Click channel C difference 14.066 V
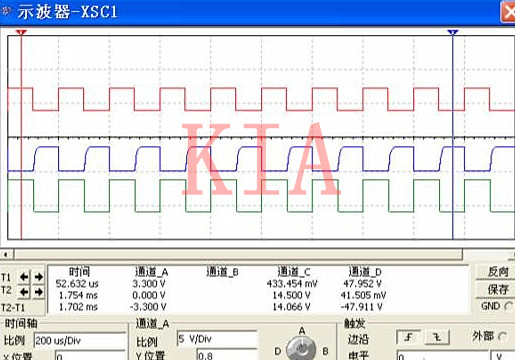This screenshot has width=515, height=360. point(291,307)
